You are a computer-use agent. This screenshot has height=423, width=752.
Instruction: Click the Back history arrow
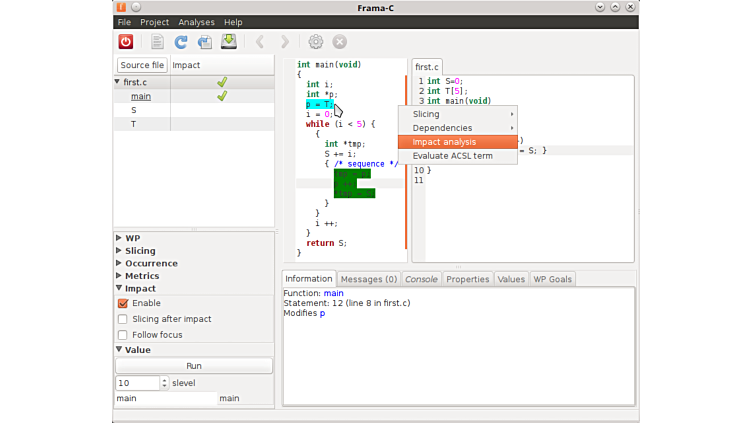(x=260, y=42)
